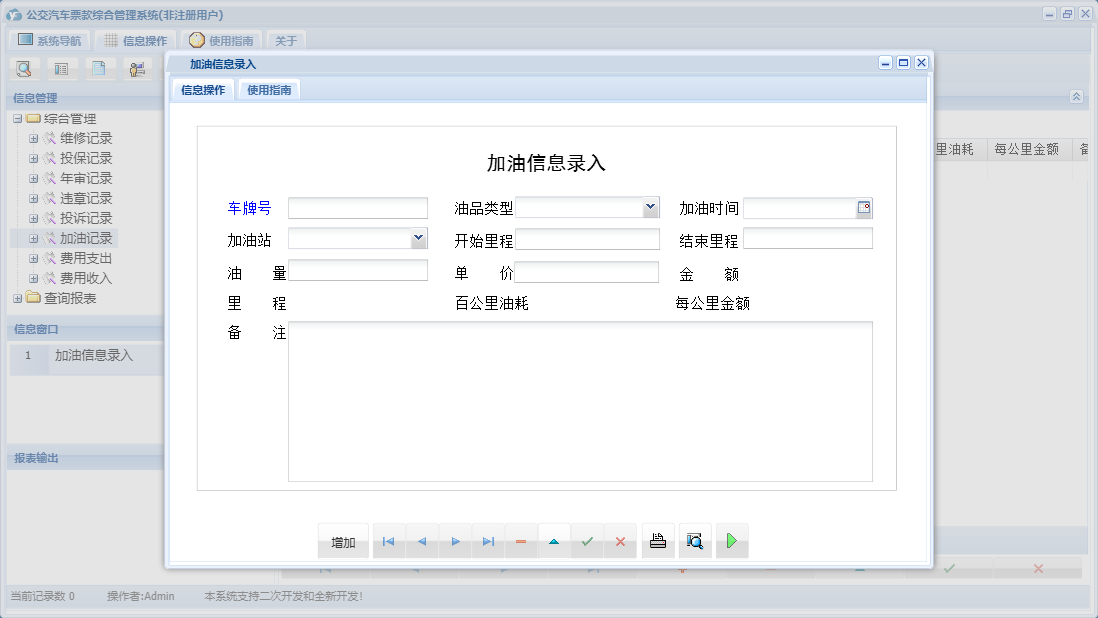Click the print icon on the dialog toolbar
The height and width of the screenshot is (618, 1098).
point(658,540)
